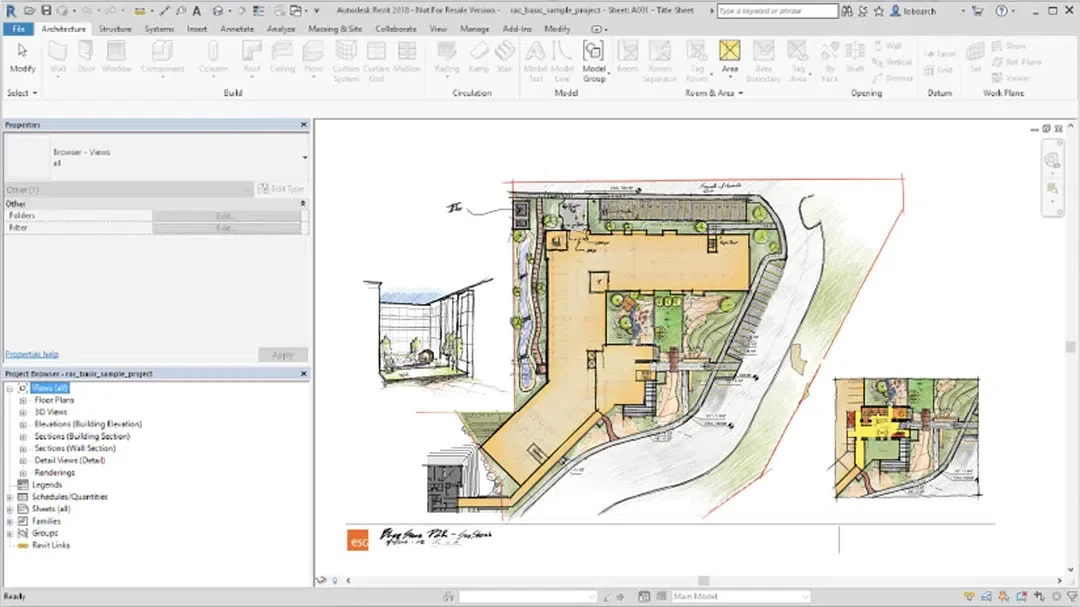1080x607 pixels.
Task: Click the star favorites icon in title bar
Action: (879, 11)
